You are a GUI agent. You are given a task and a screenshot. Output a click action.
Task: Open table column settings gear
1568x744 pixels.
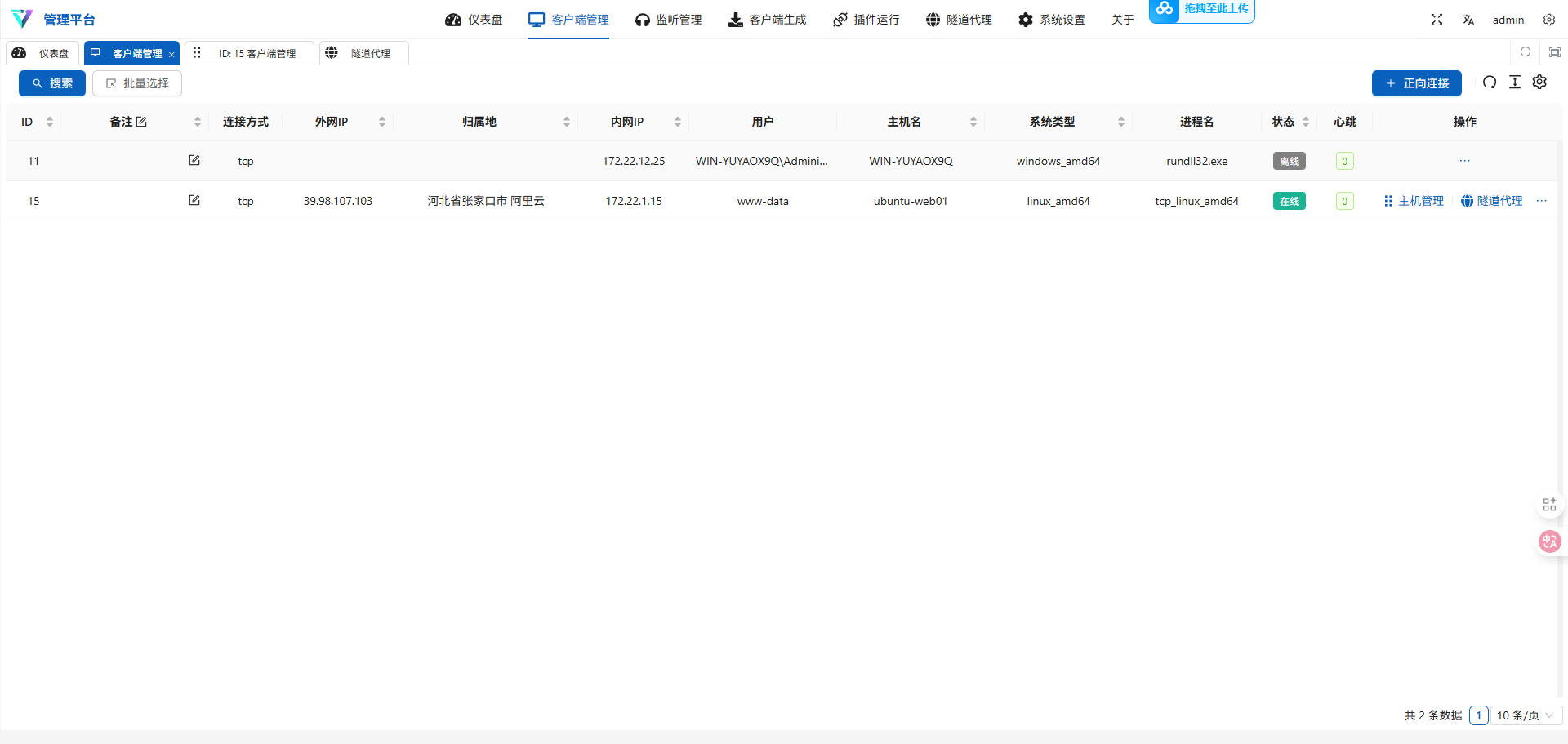1539,82
